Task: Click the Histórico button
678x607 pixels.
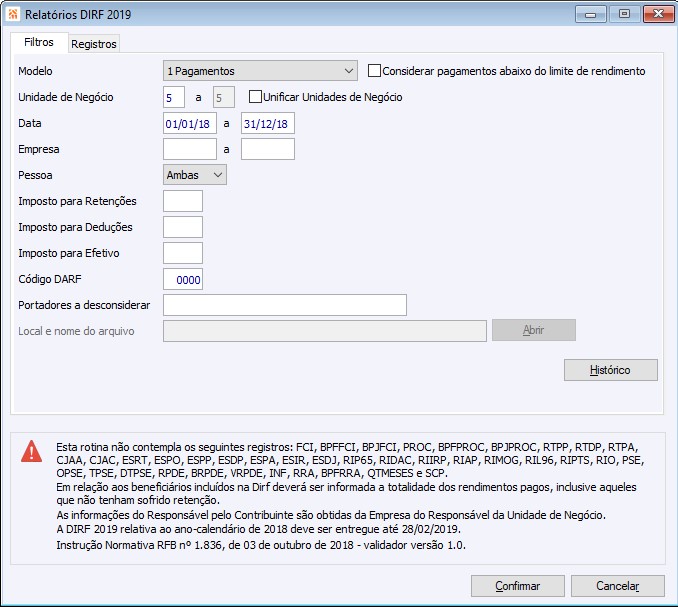Action: tap(611, 370)
